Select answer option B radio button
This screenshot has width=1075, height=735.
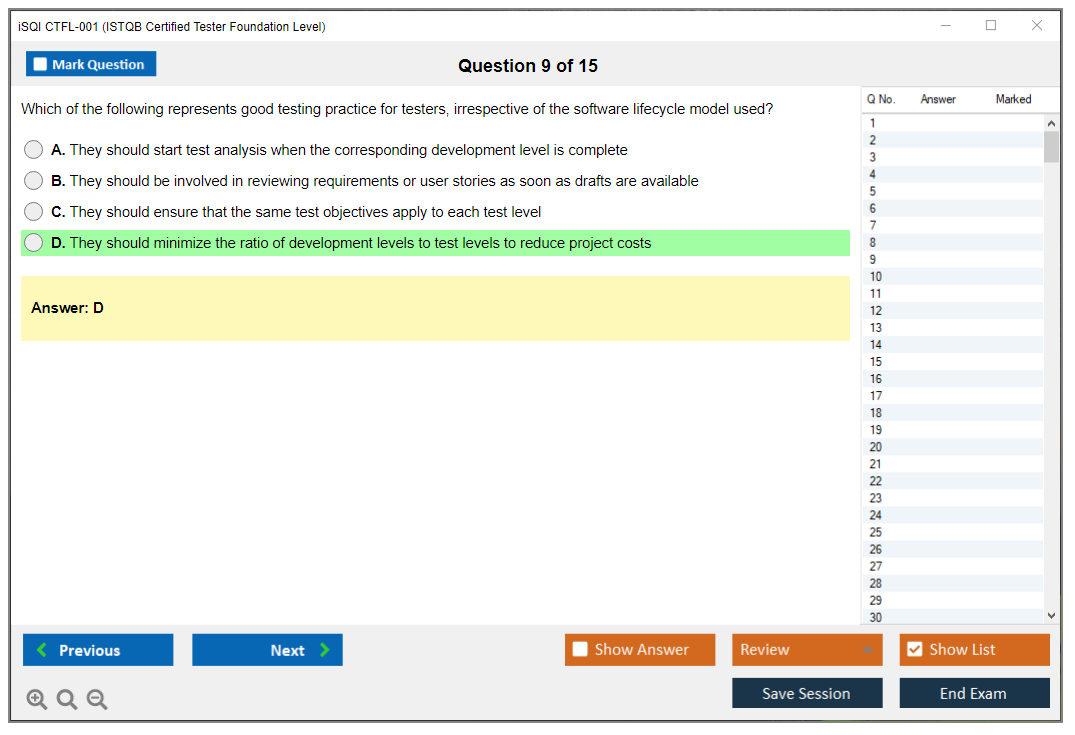pos(34,181)
